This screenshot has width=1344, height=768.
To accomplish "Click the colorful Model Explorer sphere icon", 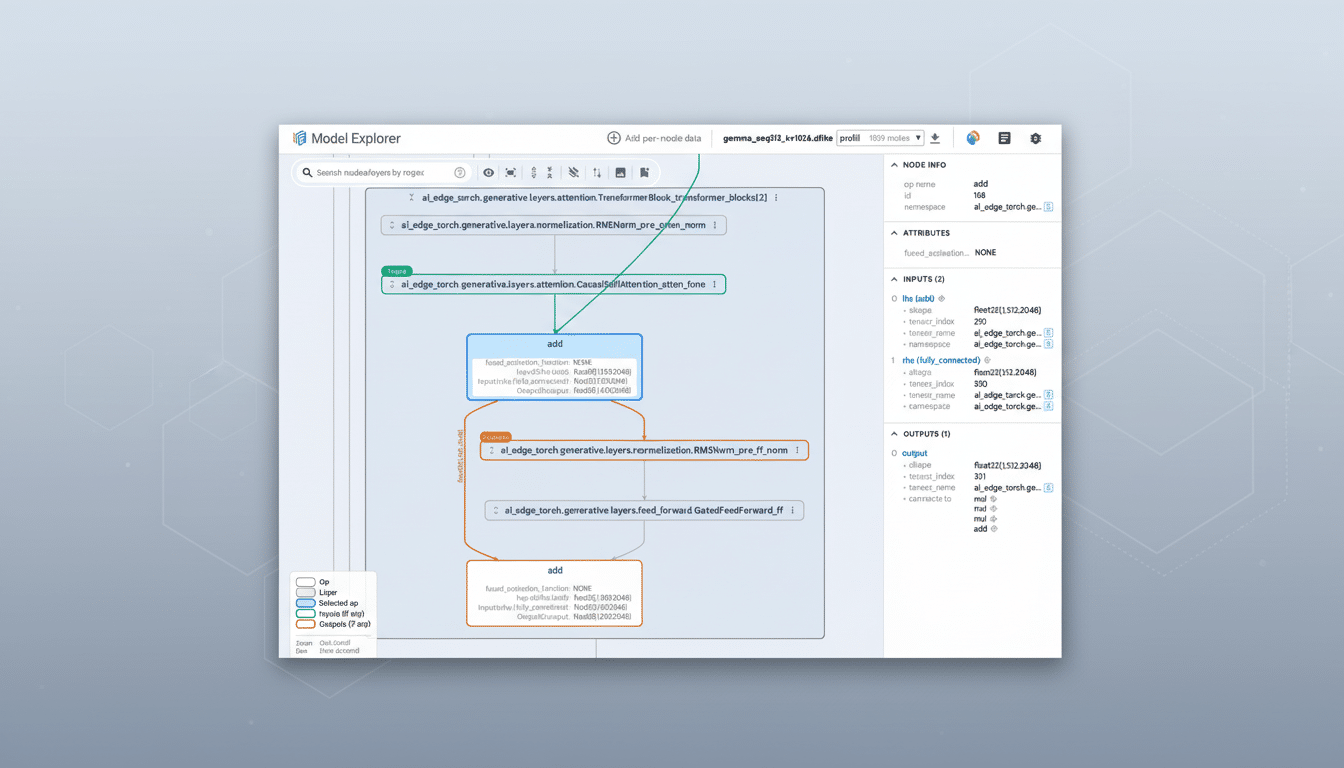I will tap(973, 138).
